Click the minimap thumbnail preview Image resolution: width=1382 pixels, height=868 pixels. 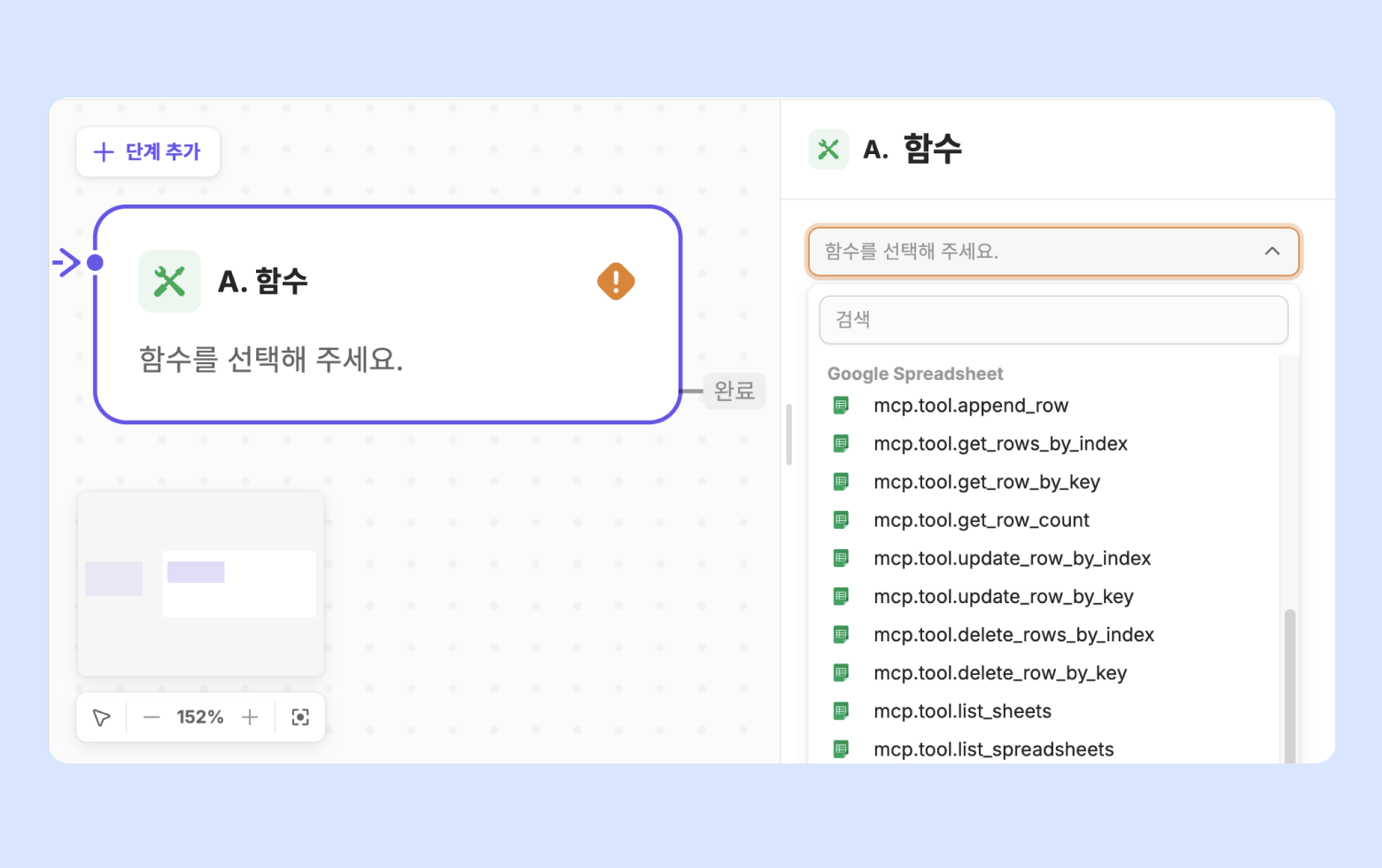pyautogui.click(x=200, y=585)
